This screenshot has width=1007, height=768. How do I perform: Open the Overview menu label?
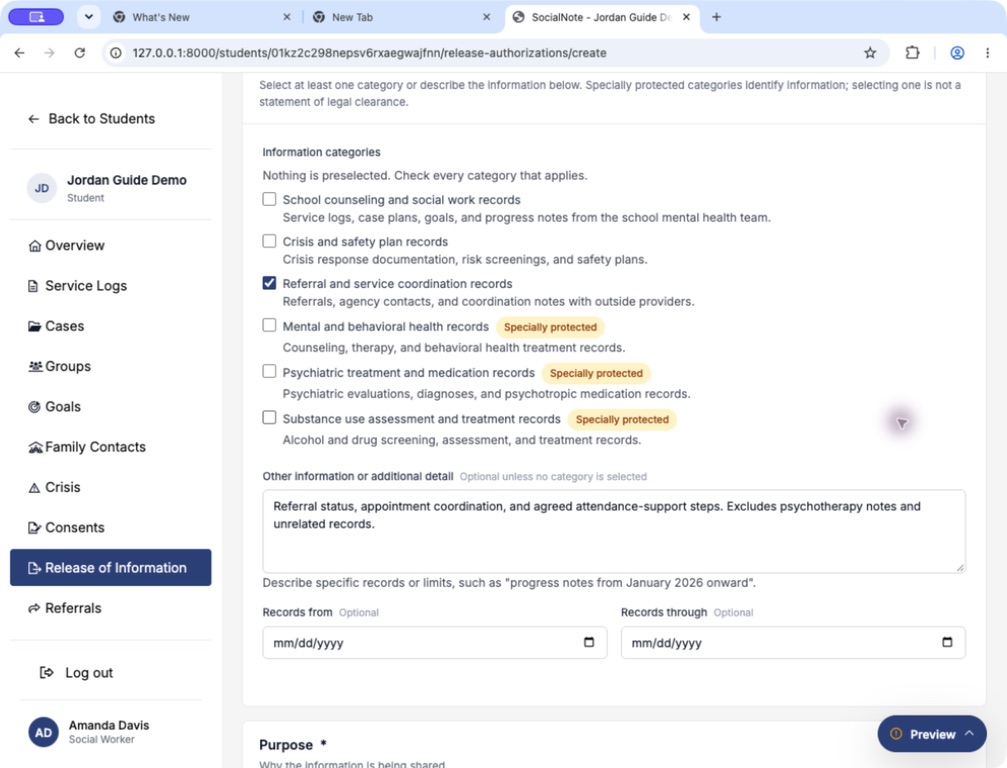[x=74, y=246]
